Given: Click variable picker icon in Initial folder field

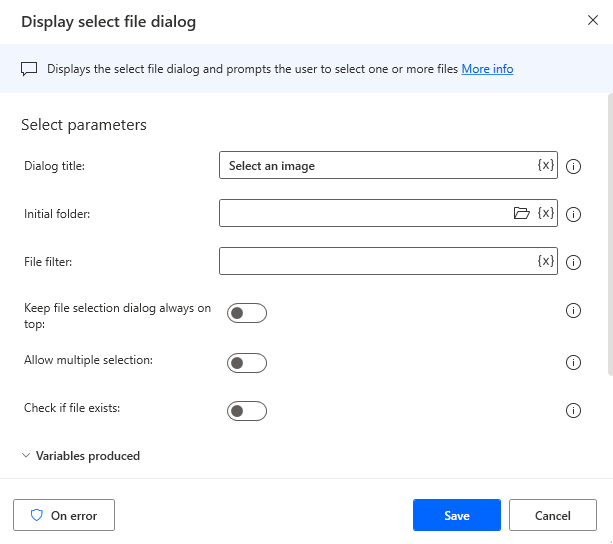Looking at the screenshot, I should click(545, 213).
